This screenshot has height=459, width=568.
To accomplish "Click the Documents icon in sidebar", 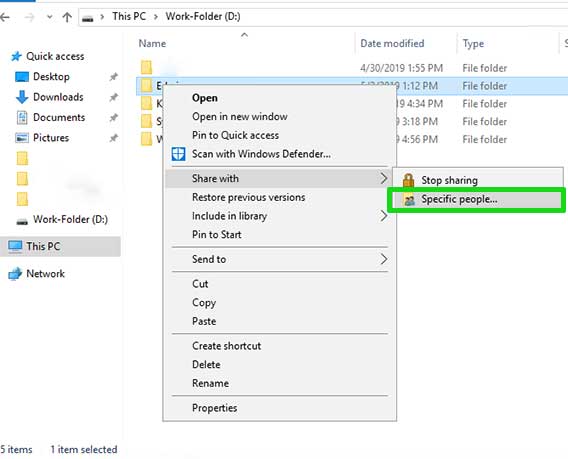I will click(22, 117).
